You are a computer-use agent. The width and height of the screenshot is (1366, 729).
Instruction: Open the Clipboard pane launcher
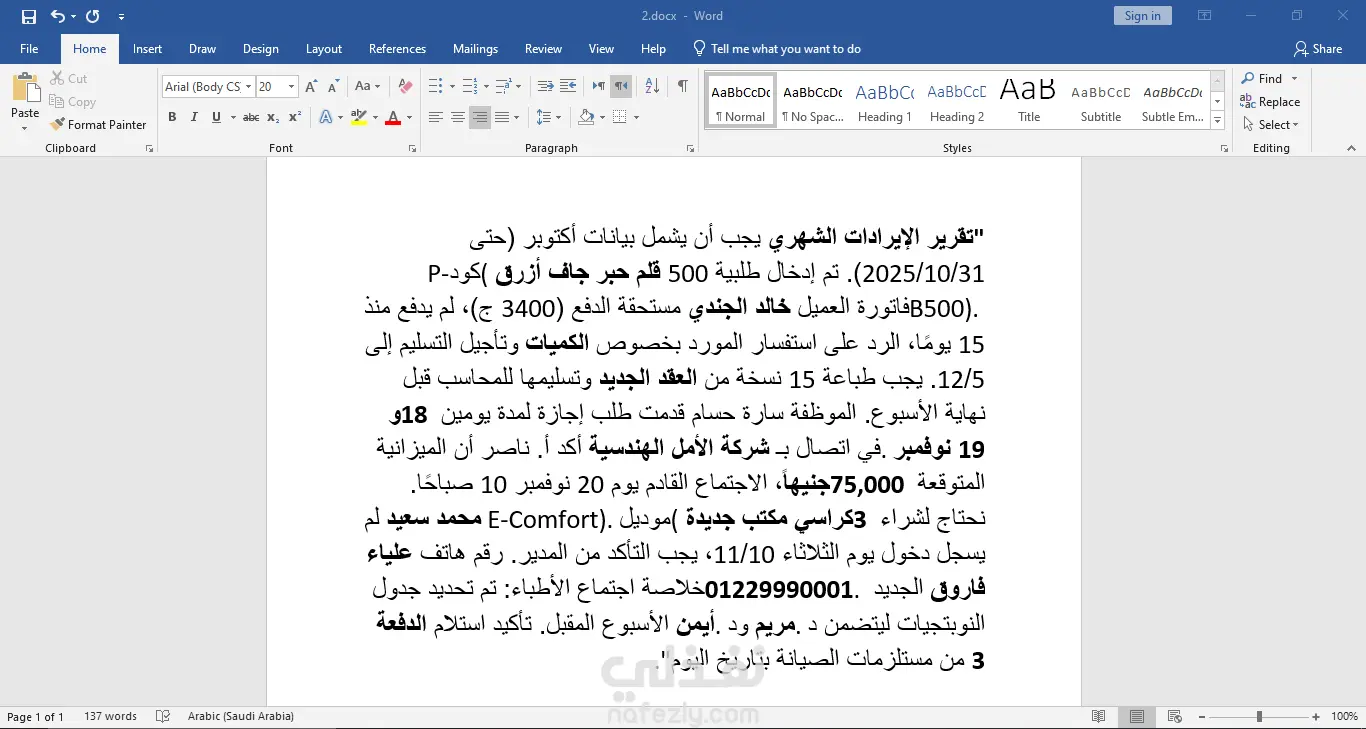point(149,148)
